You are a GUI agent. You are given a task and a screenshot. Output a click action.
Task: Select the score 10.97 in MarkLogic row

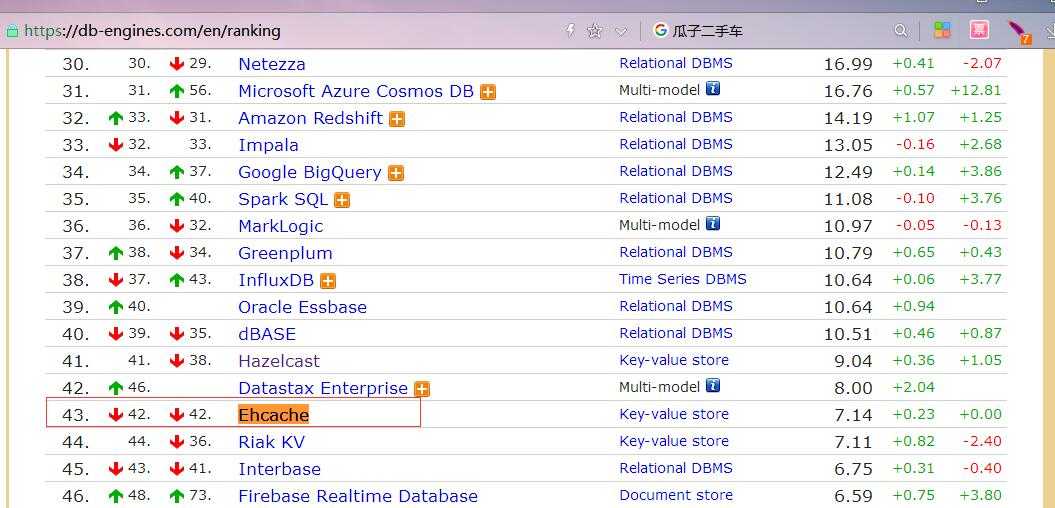[x=848, y=226]
